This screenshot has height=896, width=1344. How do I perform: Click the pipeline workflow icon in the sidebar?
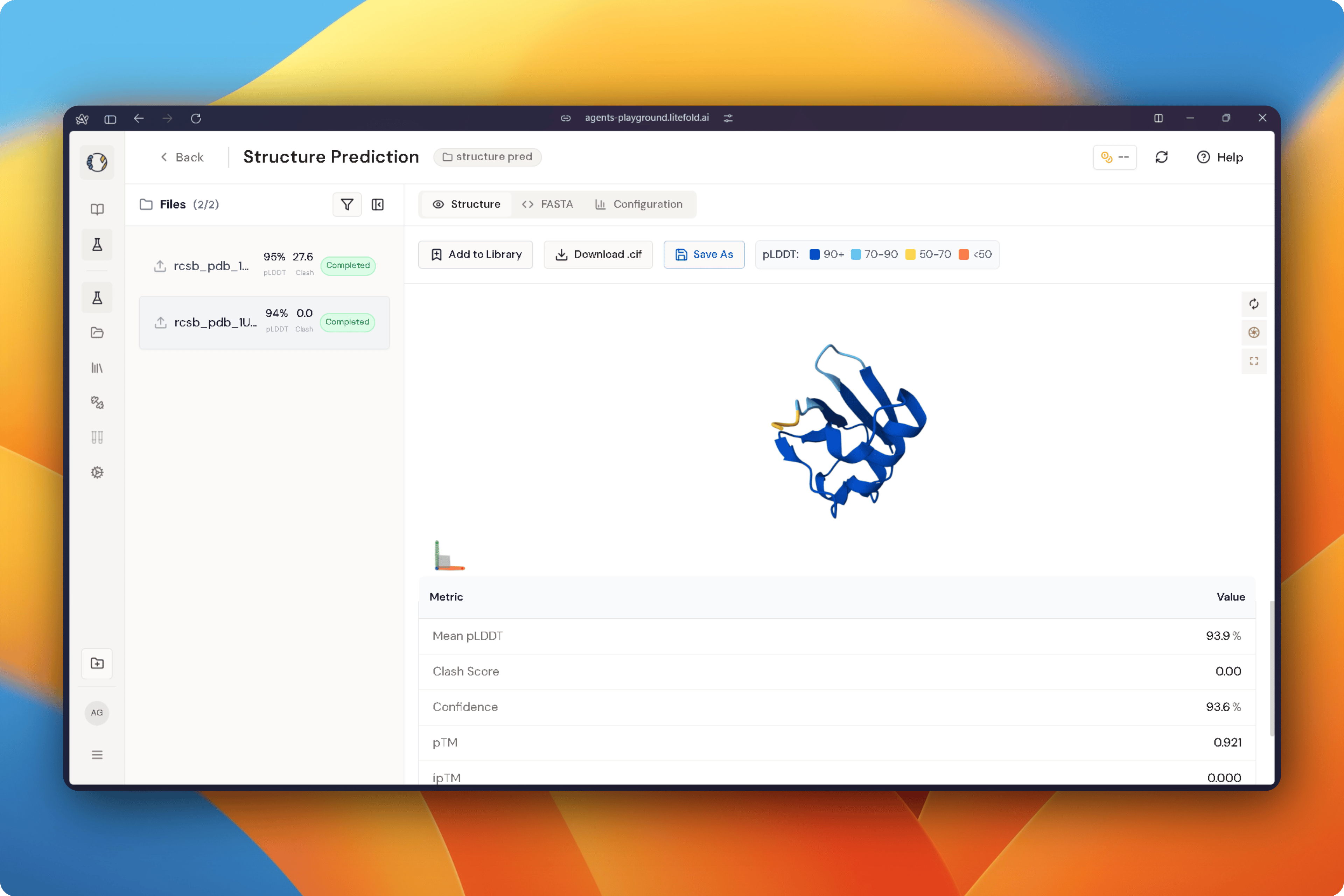(x=97, y=402)
